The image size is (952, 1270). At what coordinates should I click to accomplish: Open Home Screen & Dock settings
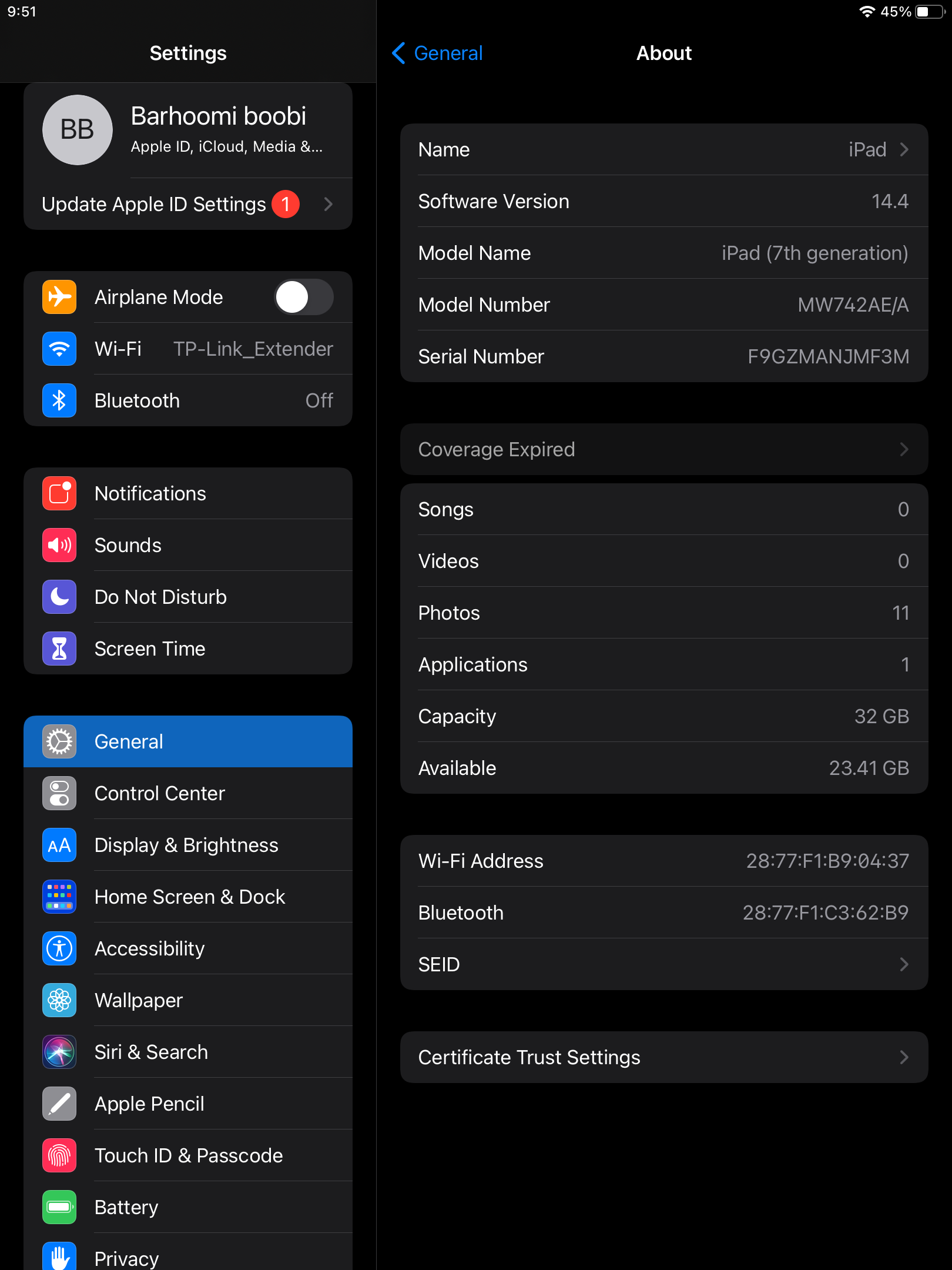188,897
